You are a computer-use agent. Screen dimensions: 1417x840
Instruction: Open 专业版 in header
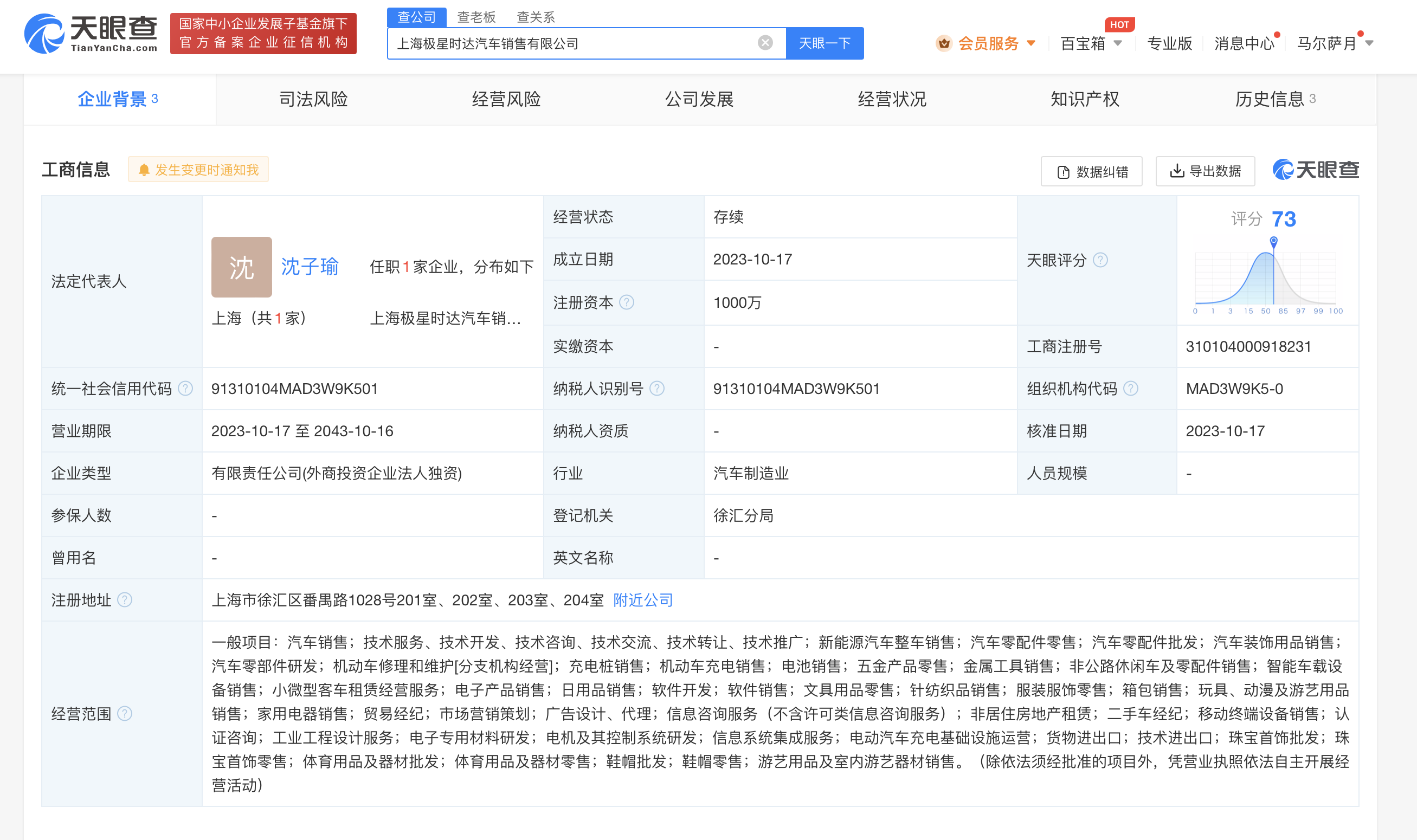1170,43
